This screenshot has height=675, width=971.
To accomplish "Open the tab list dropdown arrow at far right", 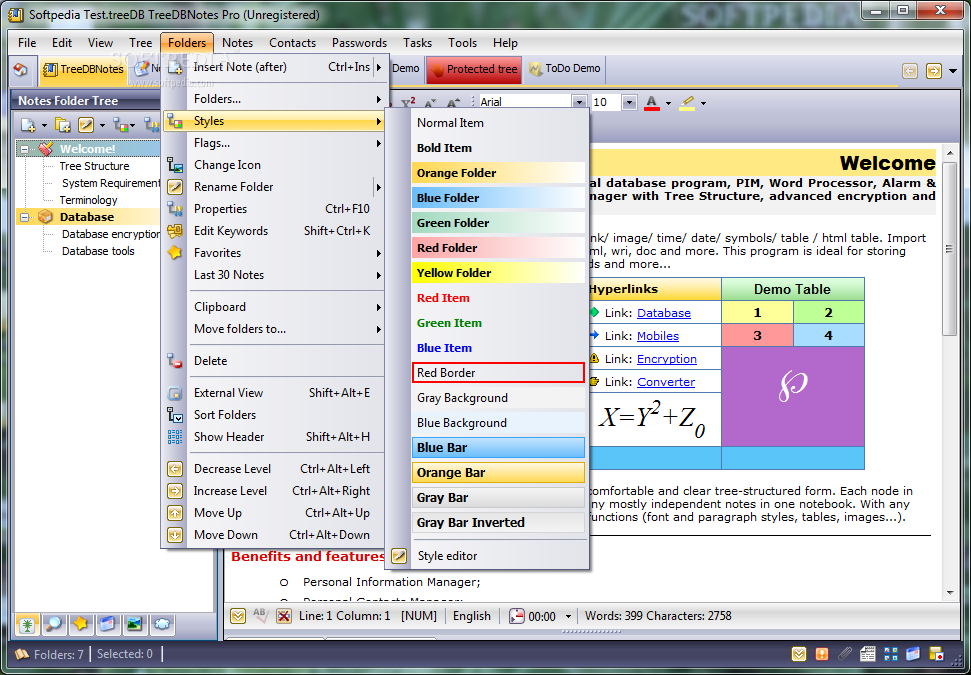I will click(952, 71).
